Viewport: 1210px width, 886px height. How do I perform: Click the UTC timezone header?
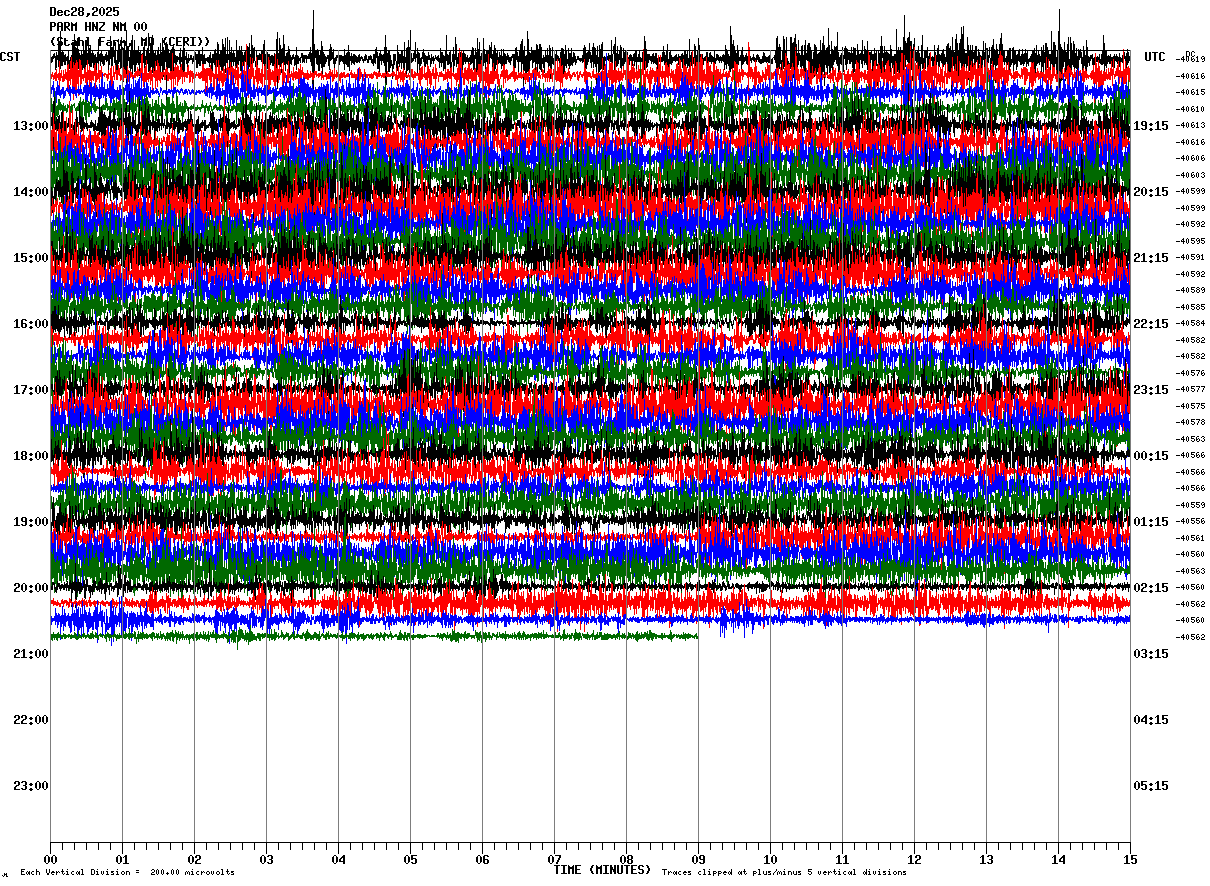(x=1155, y=57)
